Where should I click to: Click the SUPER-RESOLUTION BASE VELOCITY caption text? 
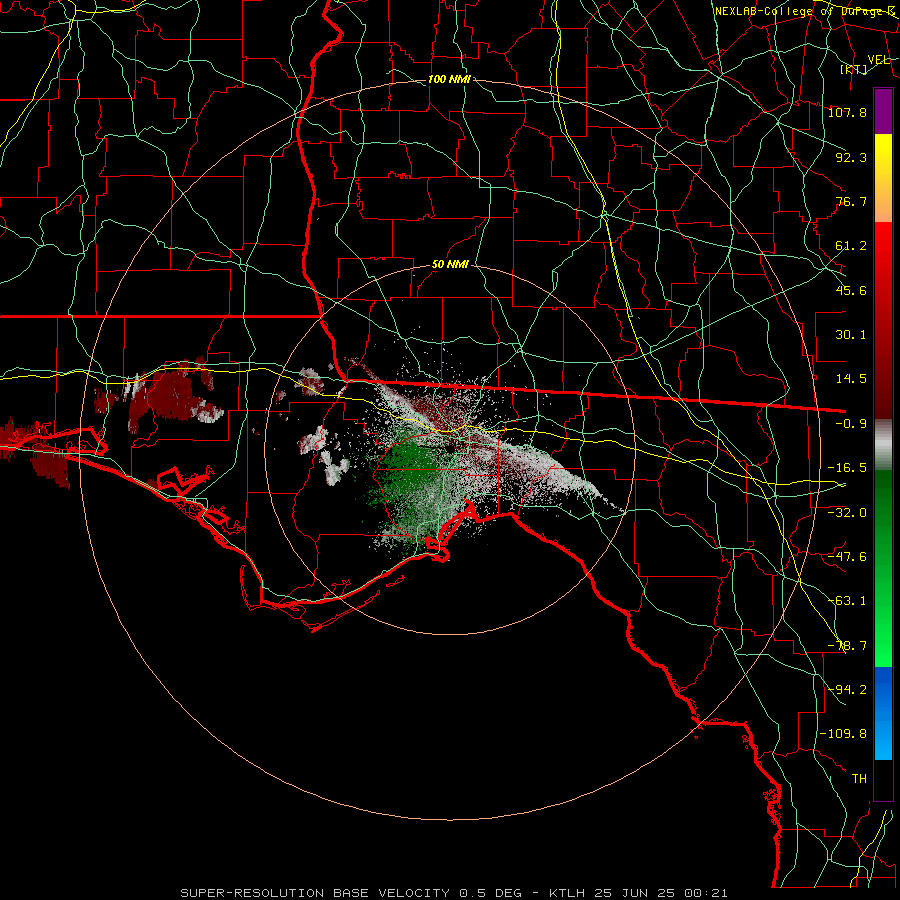point(315,893)
